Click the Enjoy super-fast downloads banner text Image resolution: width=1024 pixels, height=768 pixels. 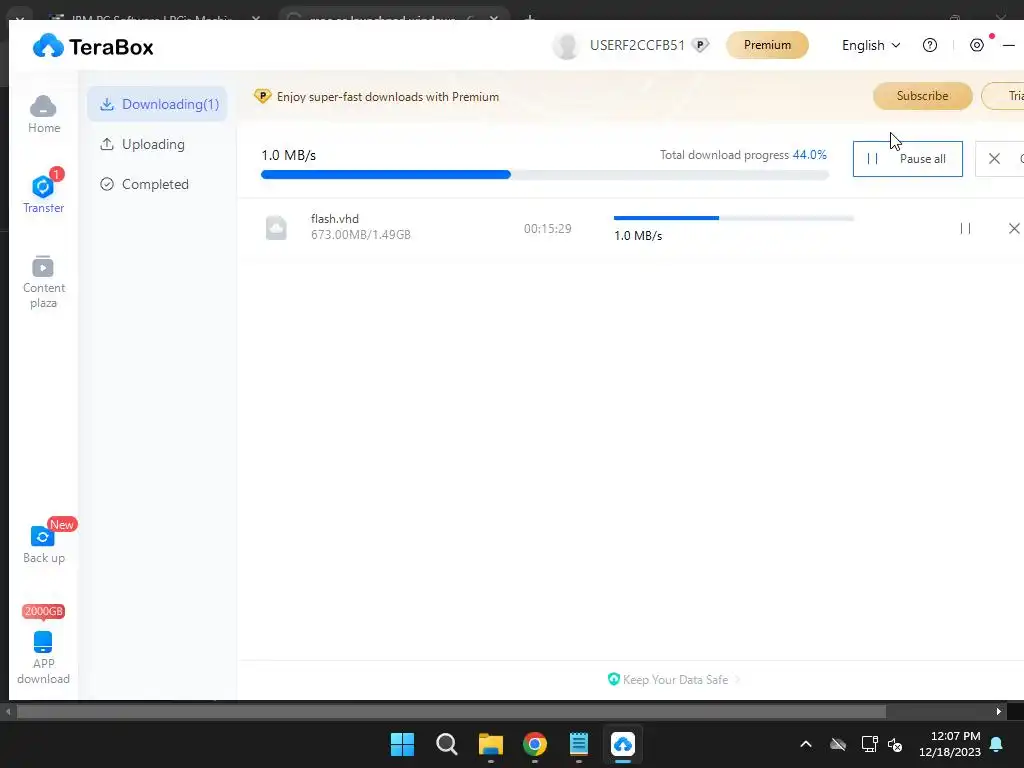pos(388,97)
